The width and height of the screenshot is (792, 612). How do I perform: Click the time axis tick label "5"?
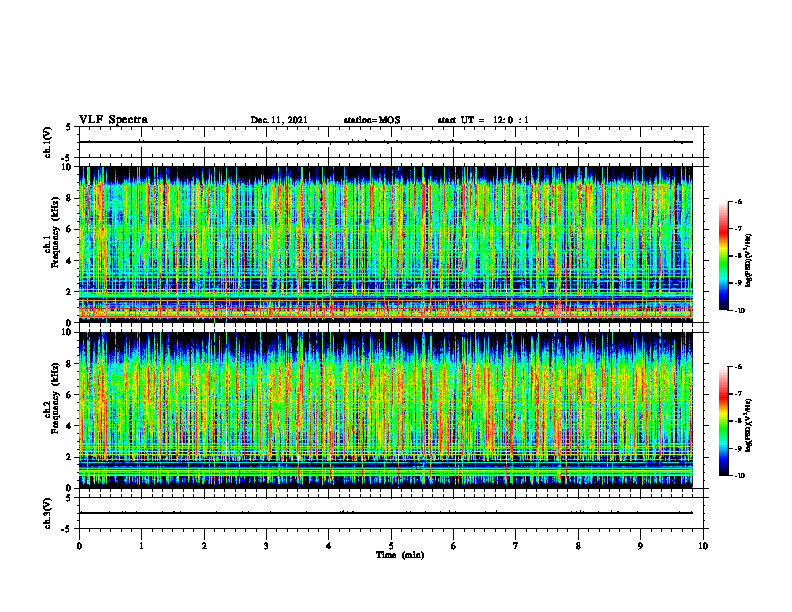(x=391, y=546)
